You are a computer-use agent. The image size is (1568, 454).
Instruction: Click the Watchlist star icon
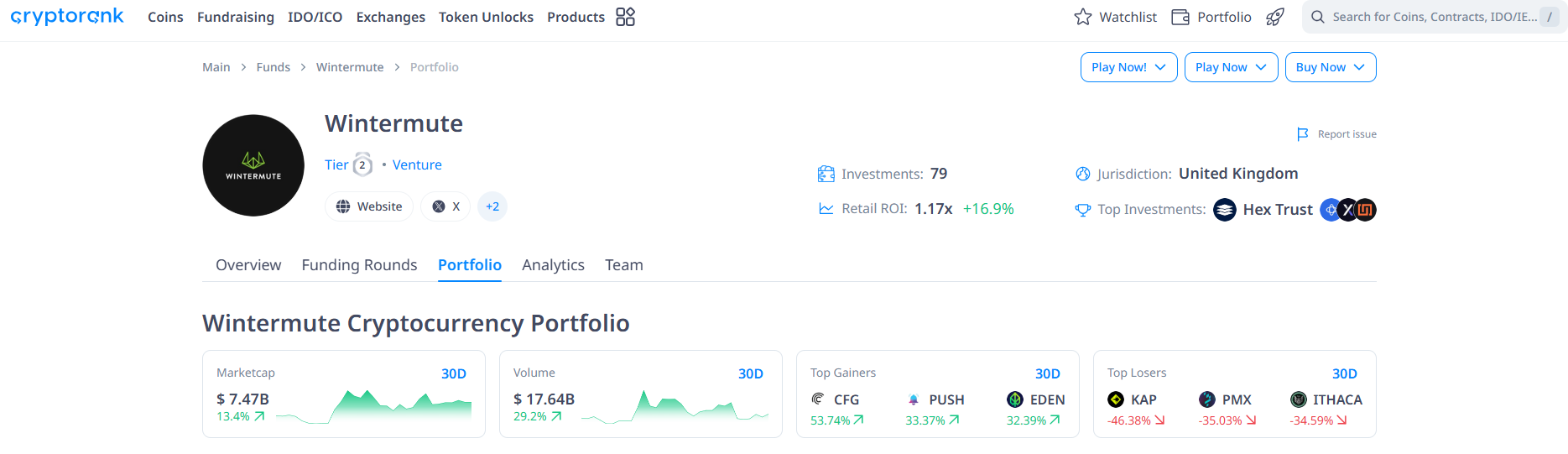pyautogui.click(x=1083, y=17)
